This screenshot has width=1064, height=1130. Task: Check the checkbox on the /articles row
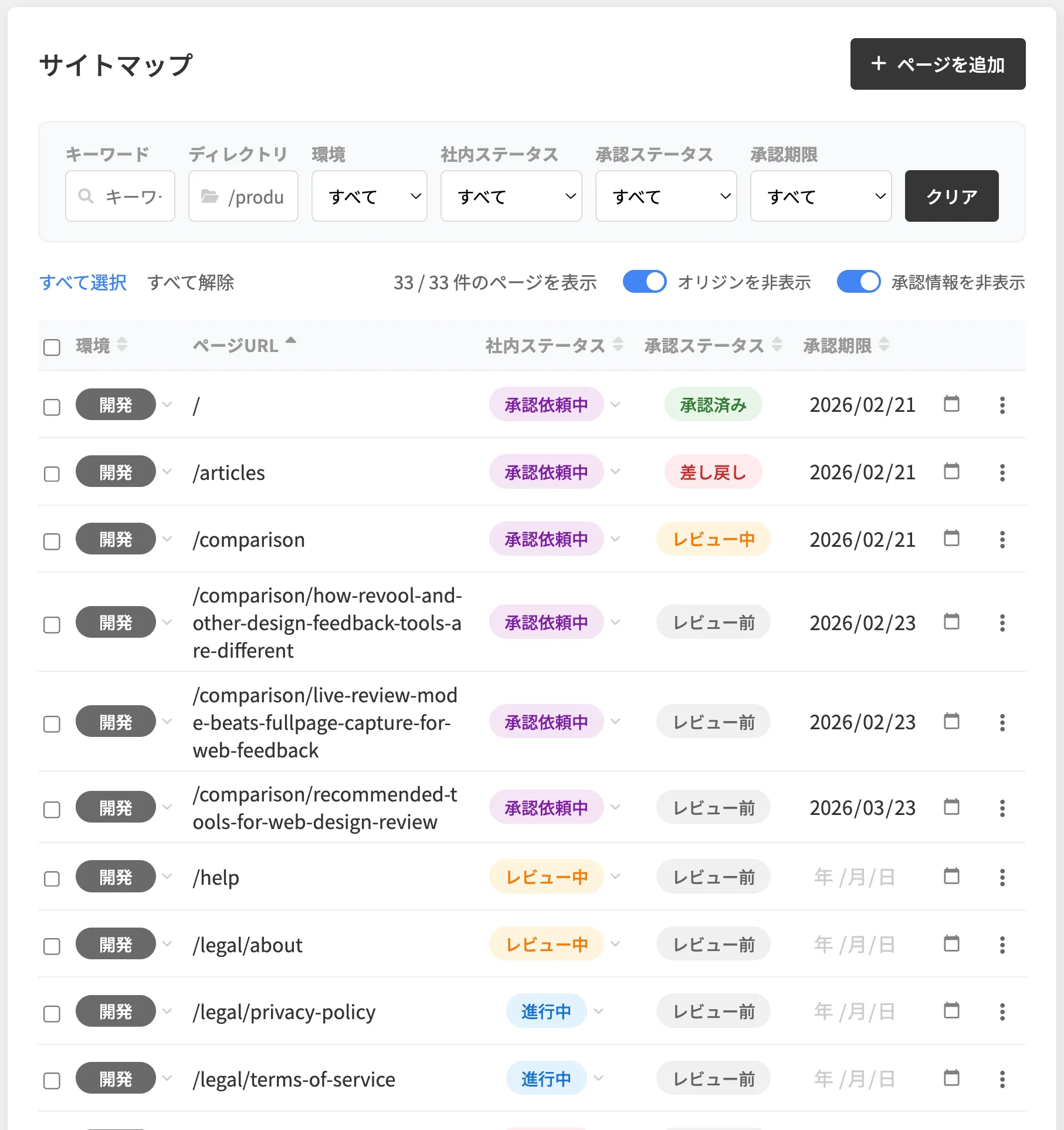tap(52, 474)
